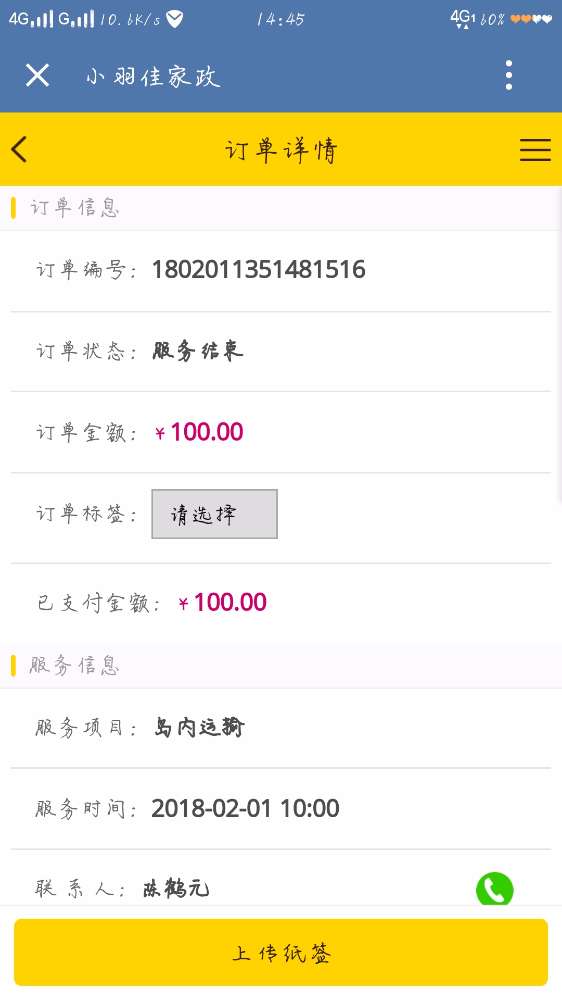Tap the service item 岛内运输

(x=199, y=727)
